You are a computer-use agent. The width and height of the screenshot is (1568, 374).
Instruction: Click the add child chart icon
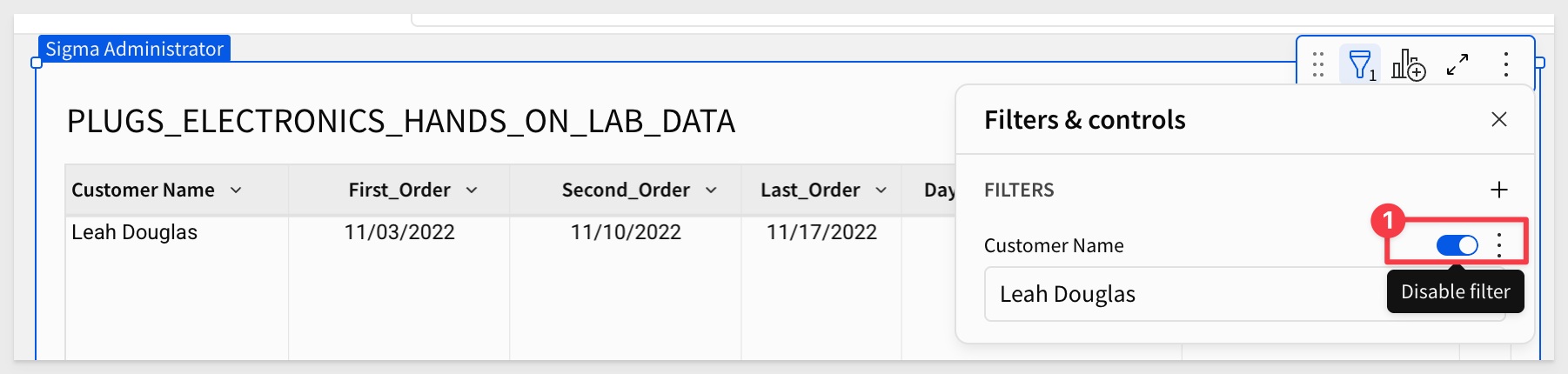[x=1408, y=64]
